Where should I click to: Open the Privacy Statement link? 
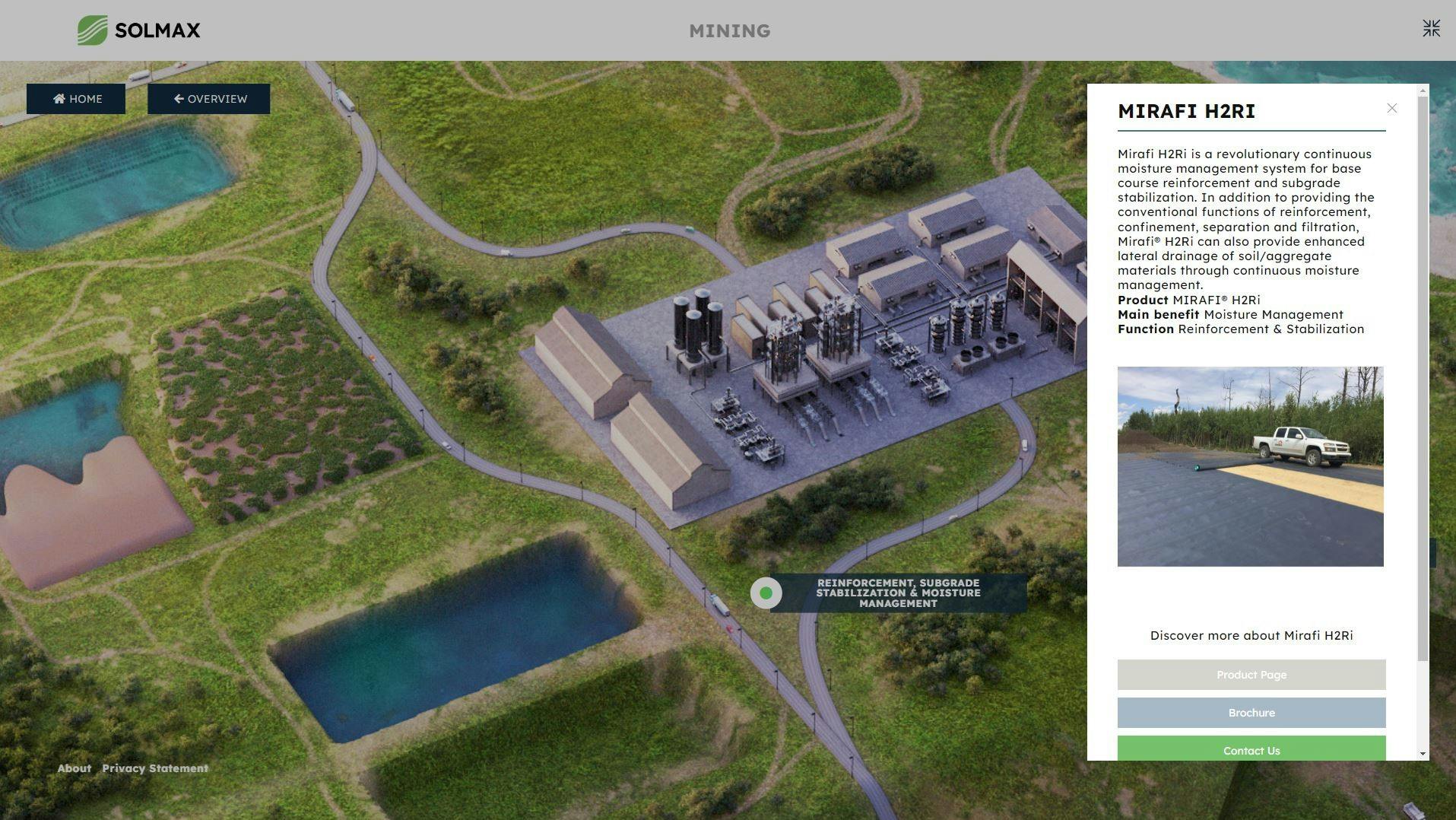[x=154, y=768]
